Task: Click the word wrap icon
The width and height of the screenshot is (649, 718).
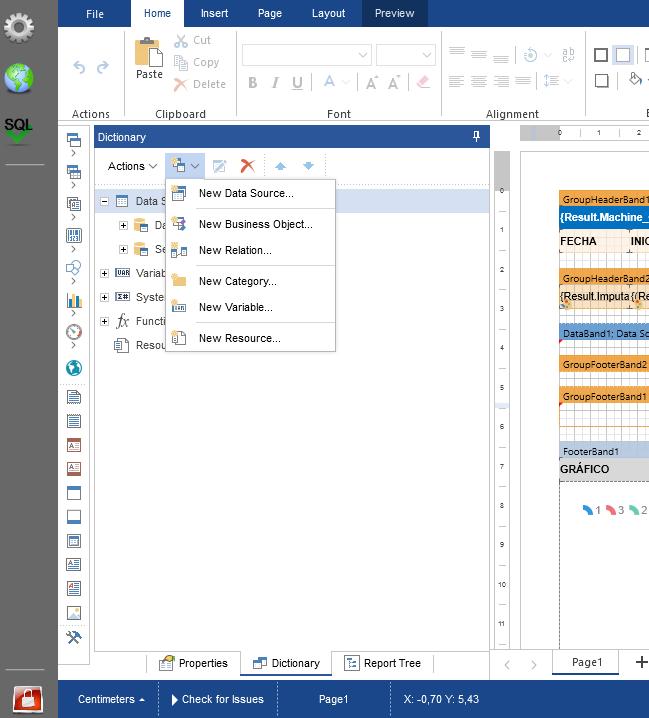Action: point(568,55)
